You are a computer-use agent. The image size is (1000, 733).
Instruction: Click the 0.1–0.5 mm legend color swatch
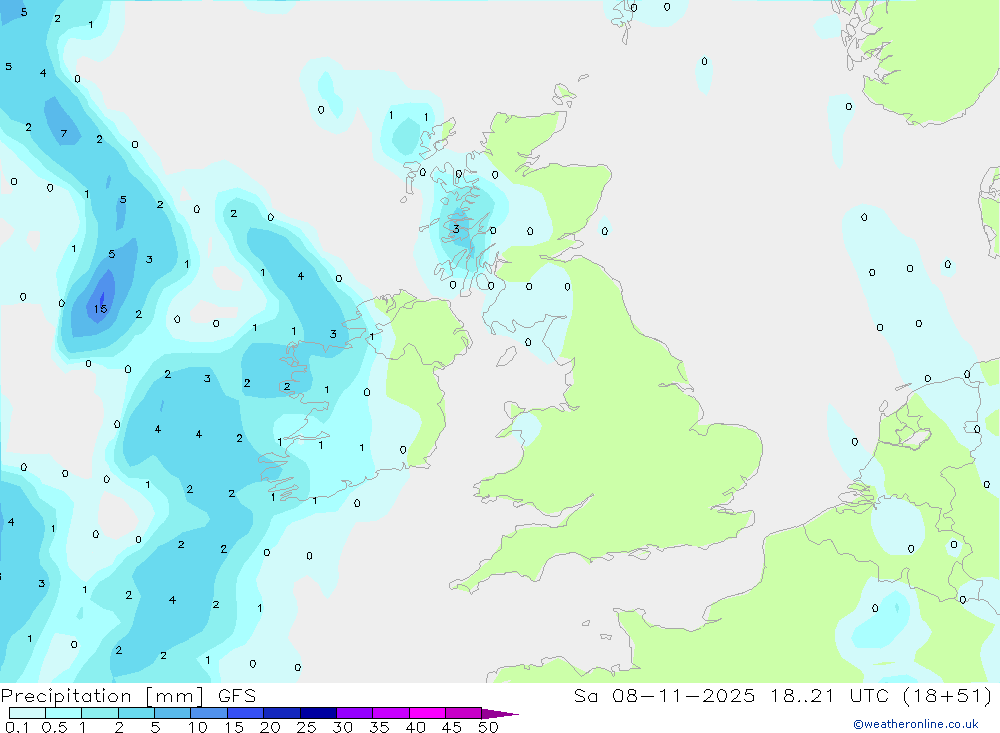tap(27, 713)
